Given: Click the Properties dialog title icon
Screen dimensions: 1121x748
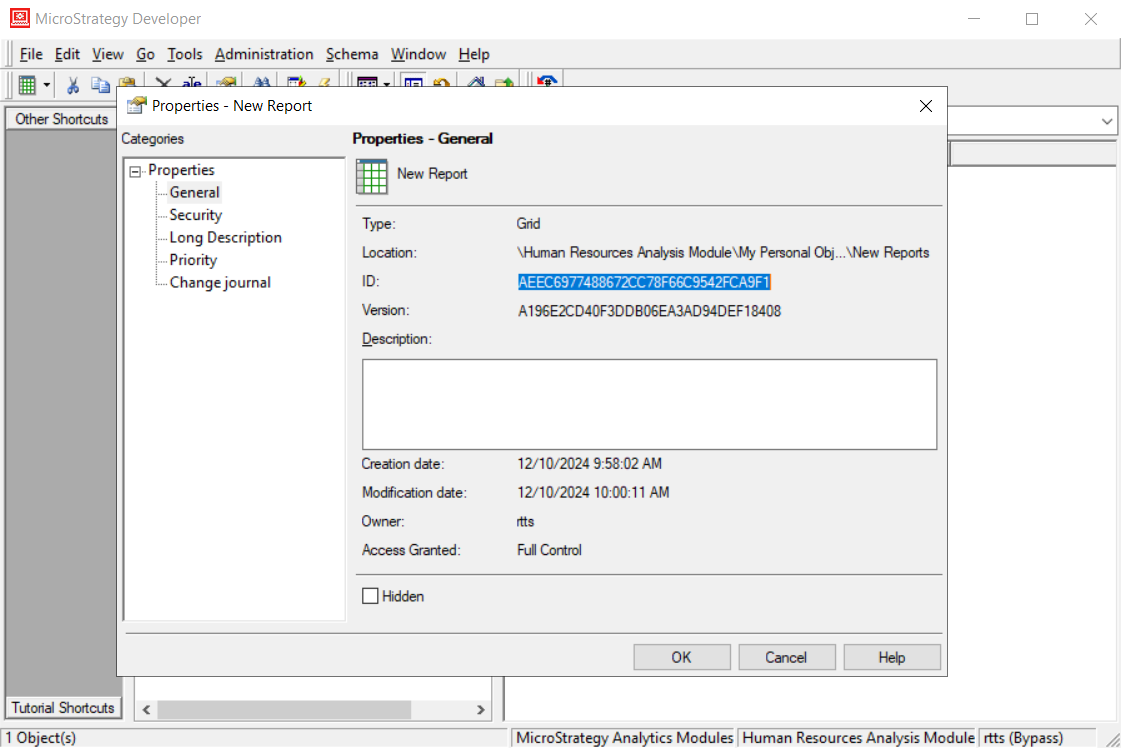Looking at the screenshot, I should [137, 105].
